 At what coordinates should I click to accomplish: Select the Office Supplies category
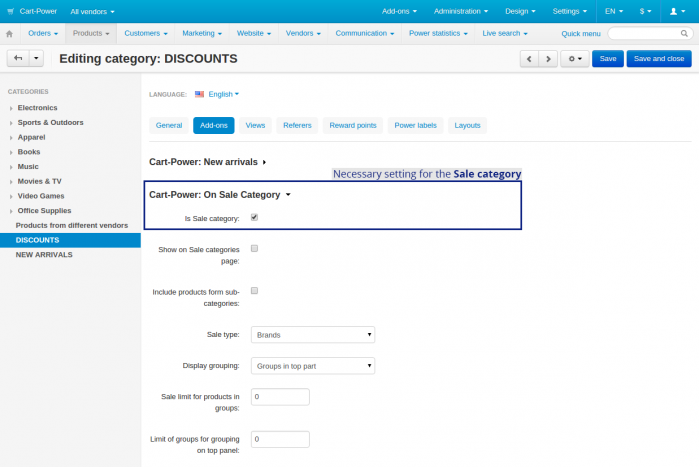tap(44, 211)
